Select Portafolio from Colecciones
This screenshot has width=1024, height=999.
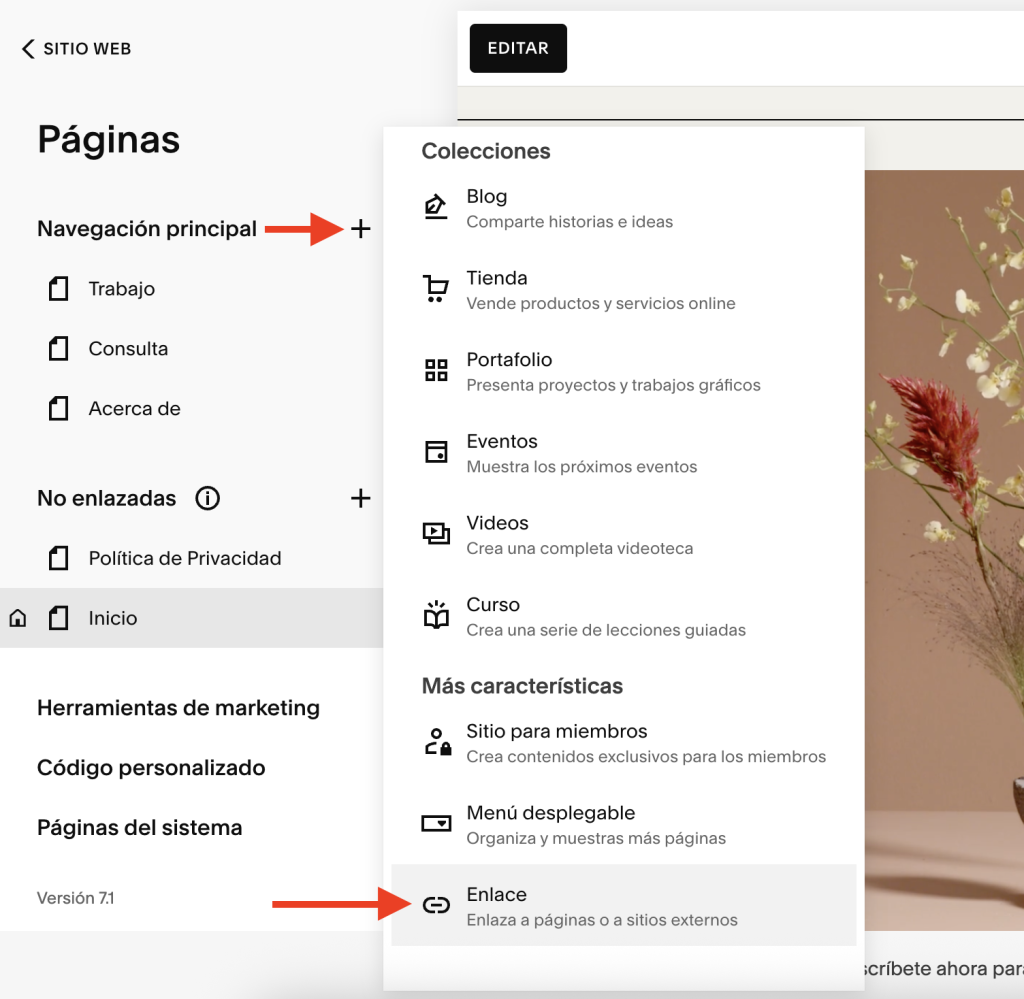(623, 372)
